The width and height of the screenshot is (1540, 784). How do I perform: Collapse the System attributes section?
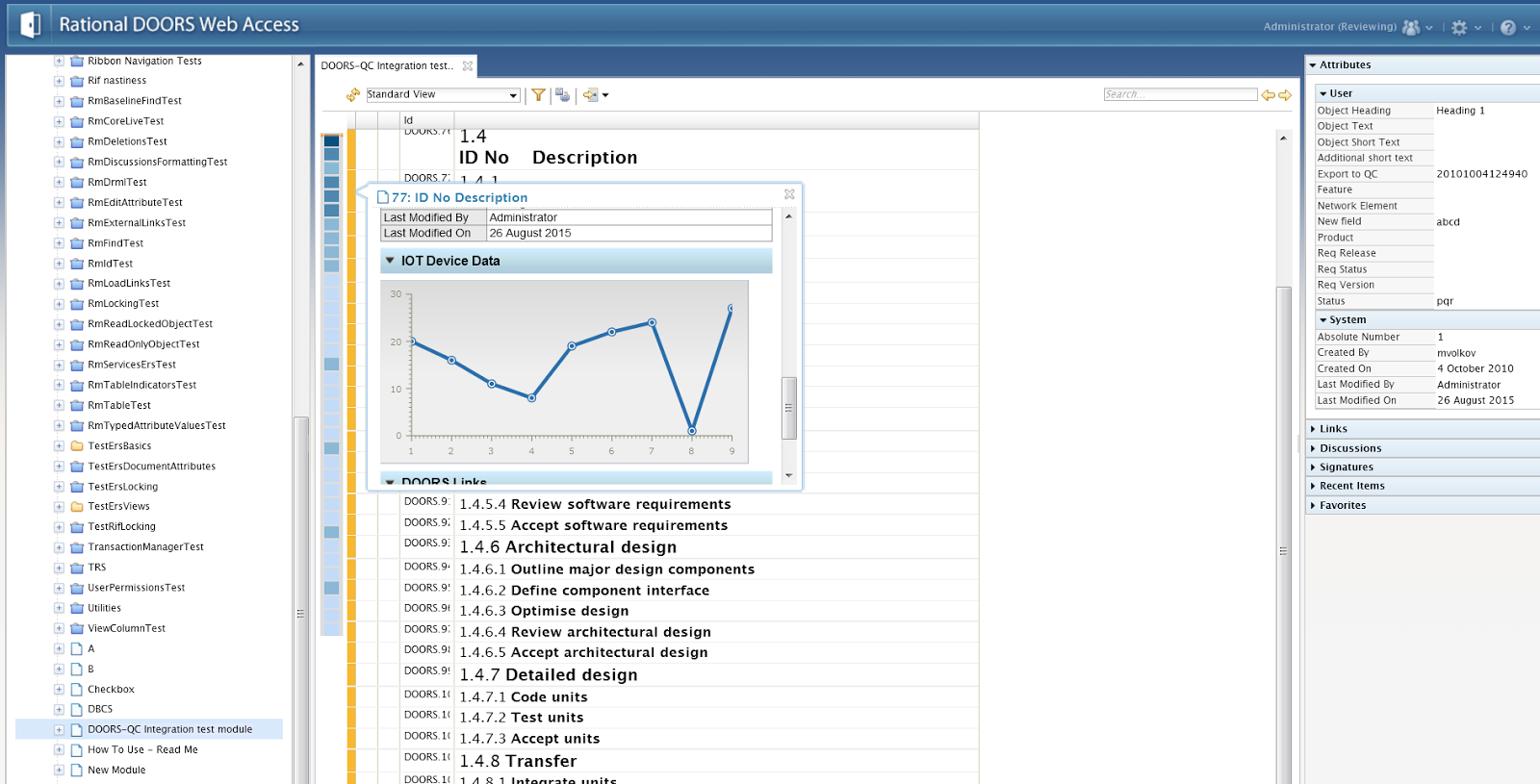click(1323, 320)
